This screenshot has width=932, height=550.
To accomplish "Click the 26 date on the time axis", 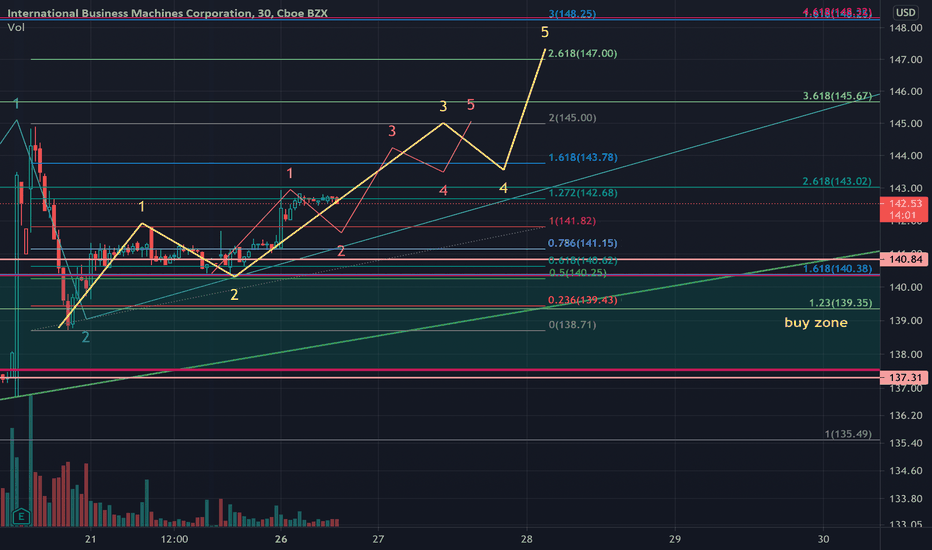I will click(281, 539).
